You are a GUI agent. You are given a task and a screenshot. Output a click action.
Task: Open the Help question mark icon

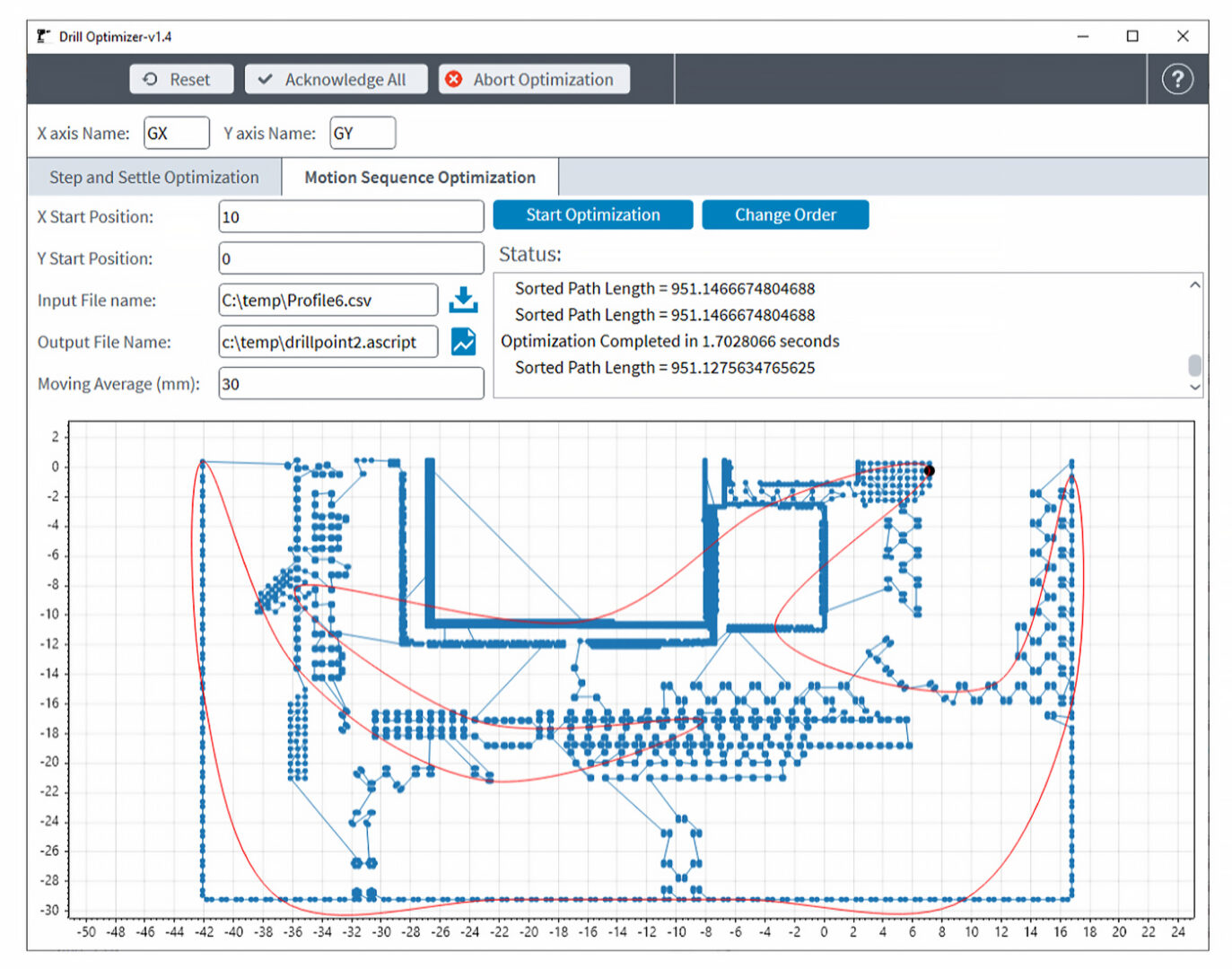(1176, 81)
